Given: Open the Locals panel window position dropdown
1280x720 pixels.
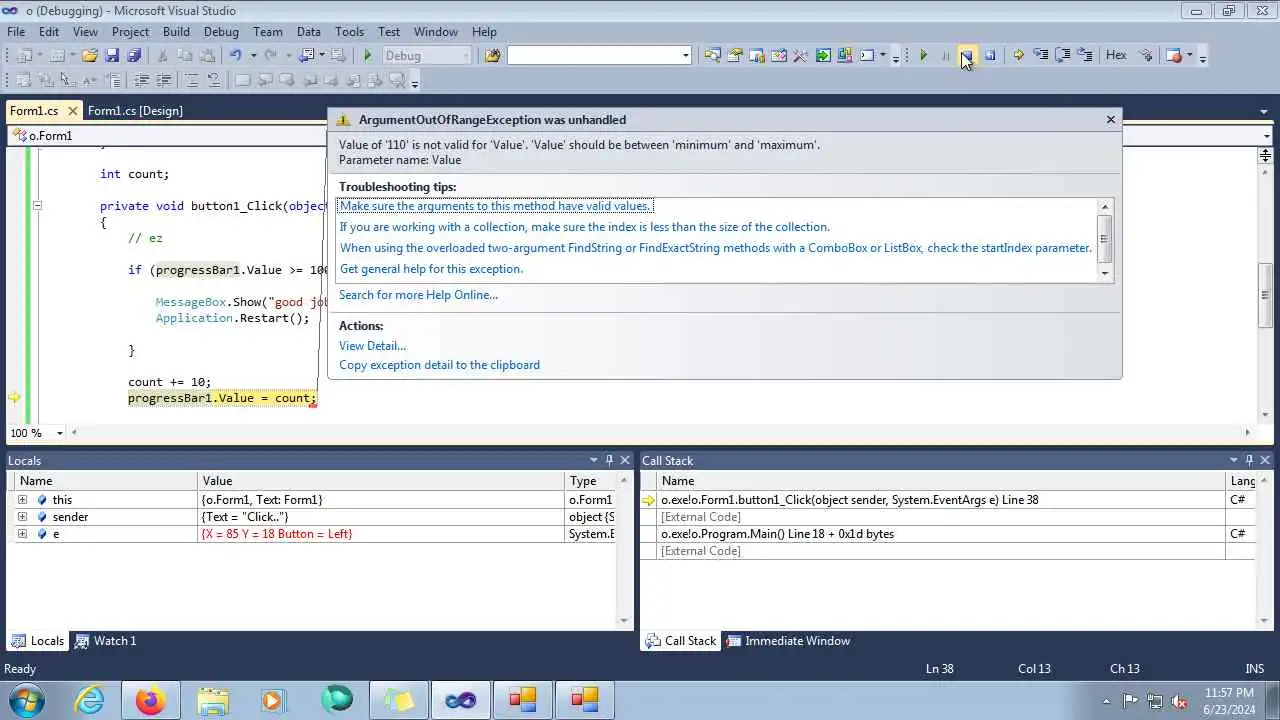Looking at the screenshot, I should click(593, 460).
